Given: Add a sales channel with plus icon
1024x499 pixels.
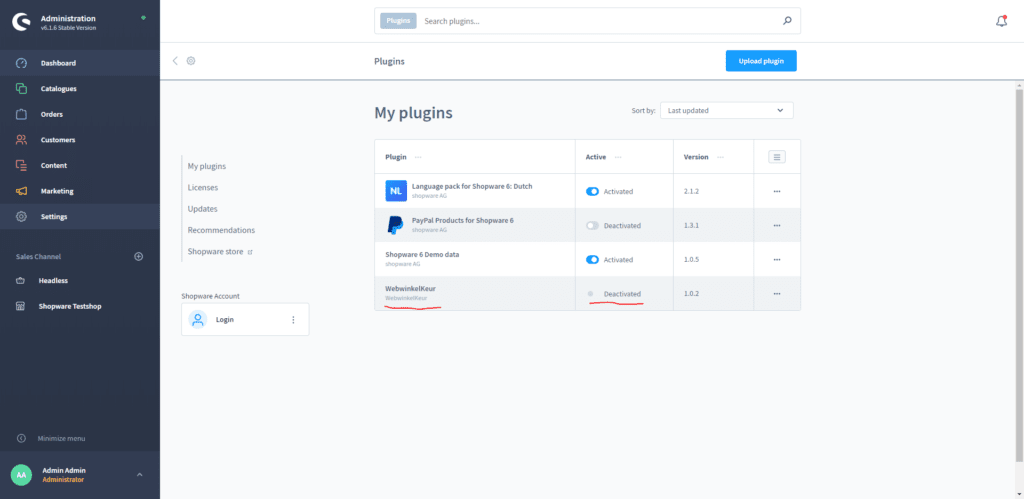Looking at the screenshot, I should coord(139,256).
